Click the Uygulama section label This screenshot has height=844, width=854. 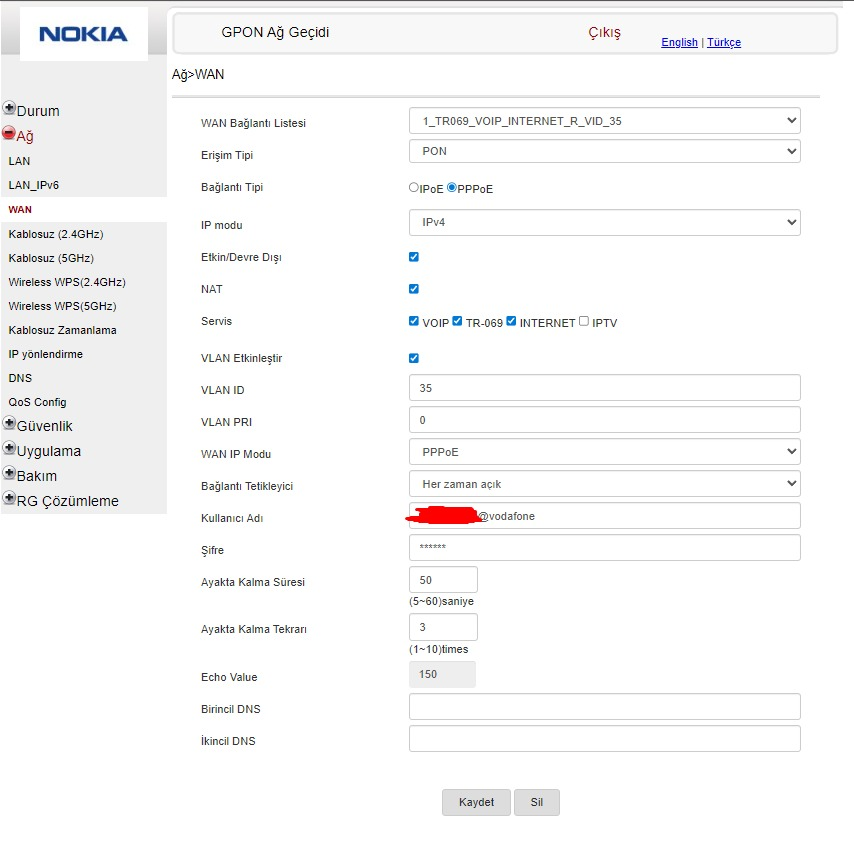point(49,451)
